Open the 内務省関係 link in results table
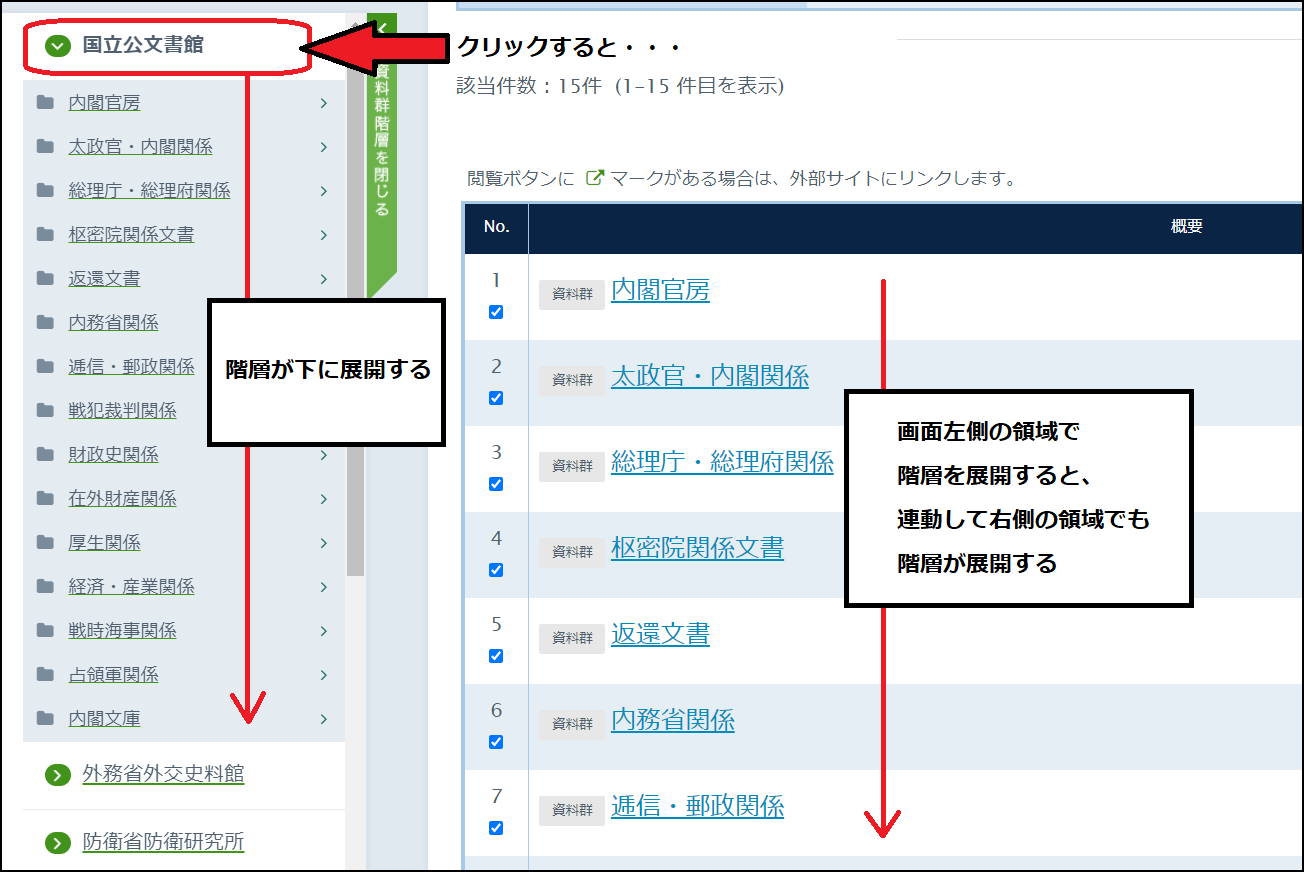Screen dimensions: 1304x872 (x=673, y=721)
